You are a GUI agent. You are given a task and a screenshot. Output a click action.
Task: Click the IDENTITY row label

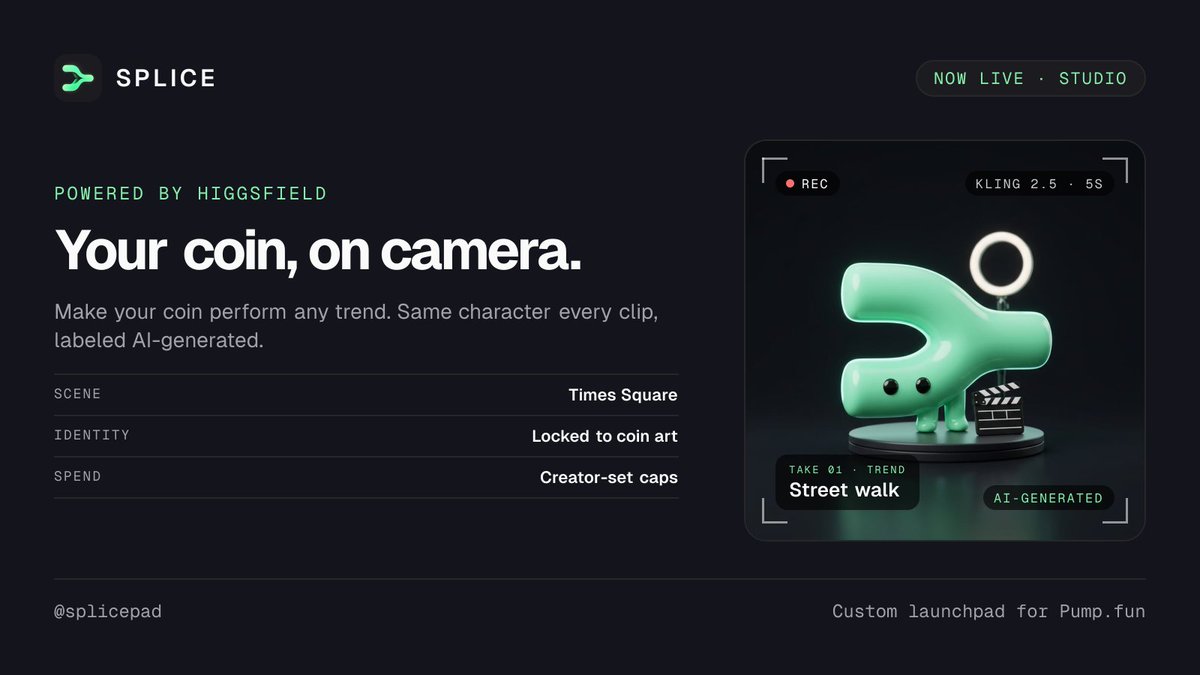[92, 435]
